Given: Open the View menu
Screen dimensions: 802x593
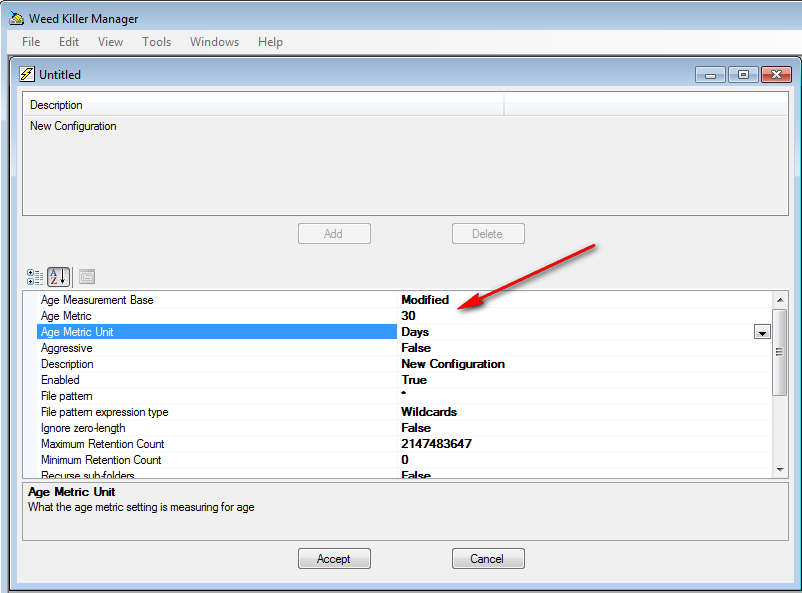Looking at the screenshot, I should click(x=110, y=42).
